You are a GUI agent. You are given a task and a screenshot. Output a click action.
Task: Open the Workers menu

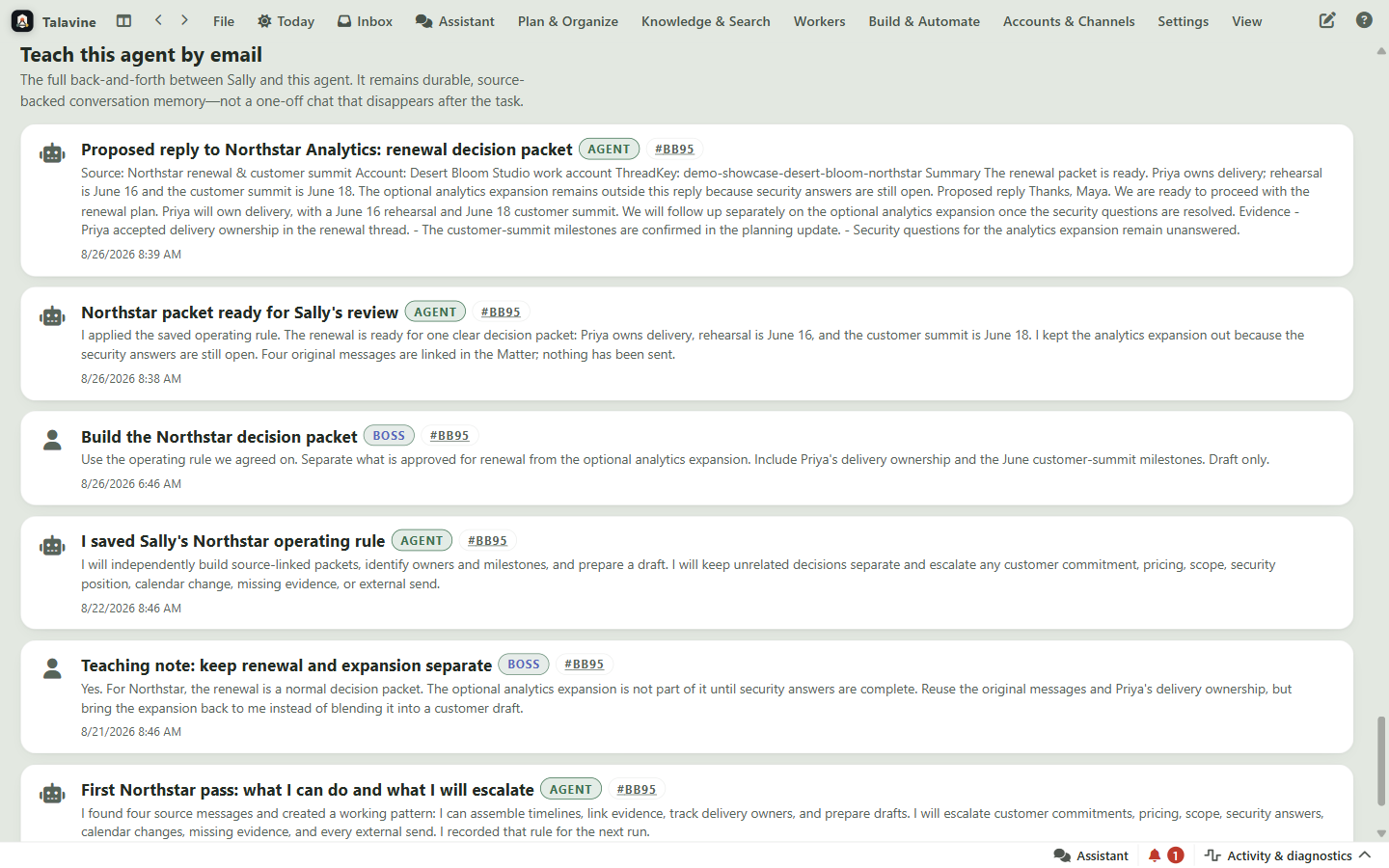(x=820, y=21)
